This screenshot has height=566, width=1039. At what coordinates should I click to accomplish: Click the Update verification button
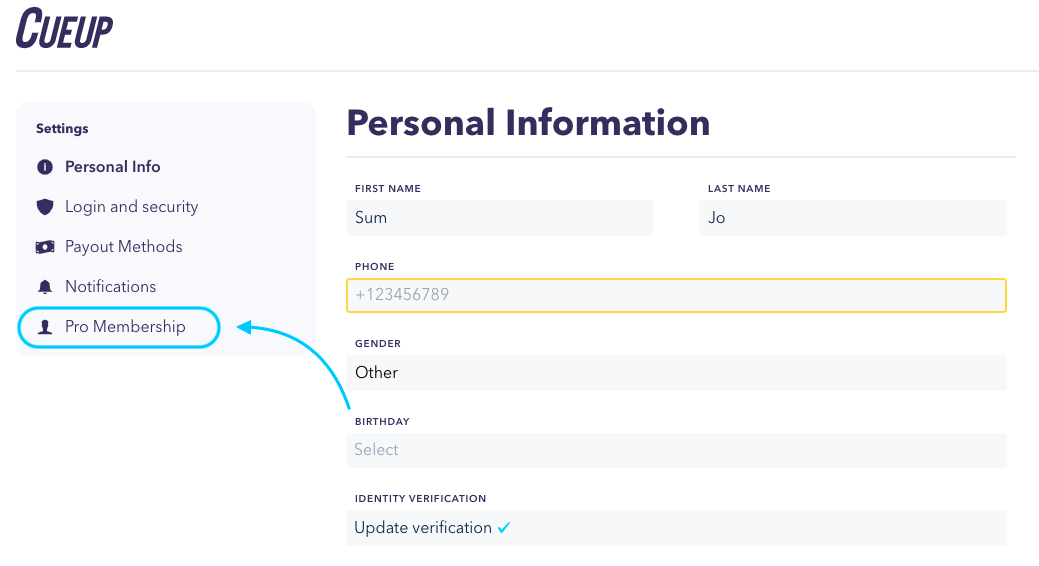pos(423,528)
